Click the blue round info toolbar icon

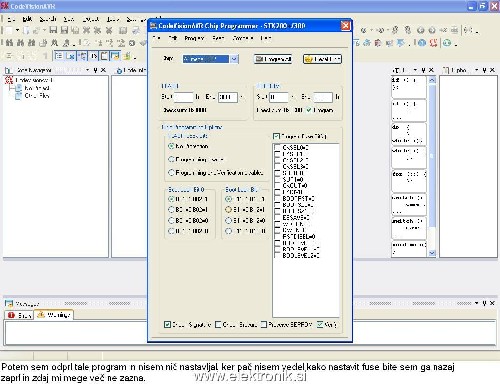422,43
